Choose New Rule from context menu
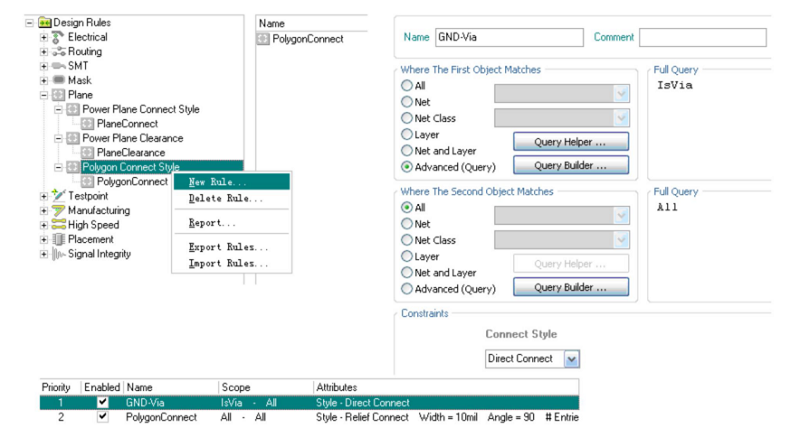Viewport: 800px width, 428px height. click(217, 183)
